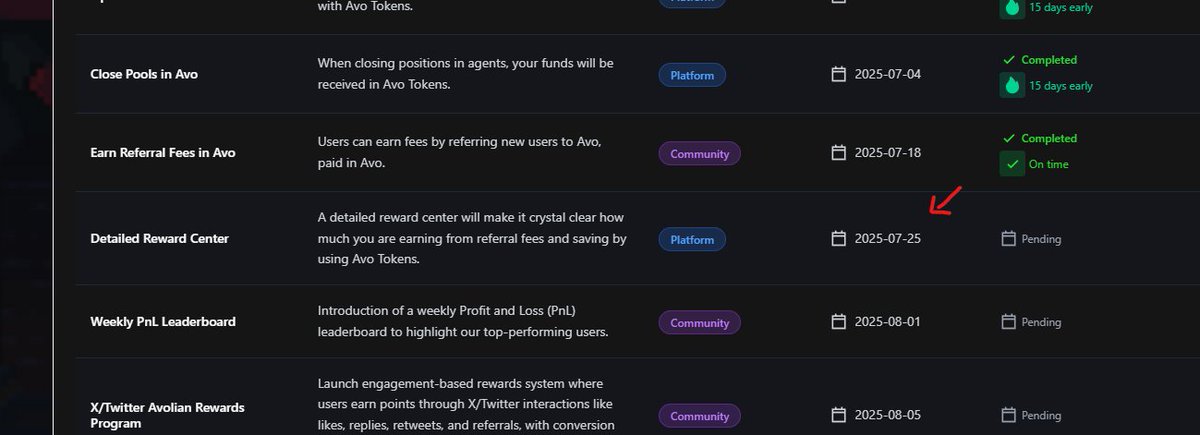Viewport: 1200px width, 435px height.
Task: Click the calendar icon beside 2025-08-05
Action: coord(839,415)
